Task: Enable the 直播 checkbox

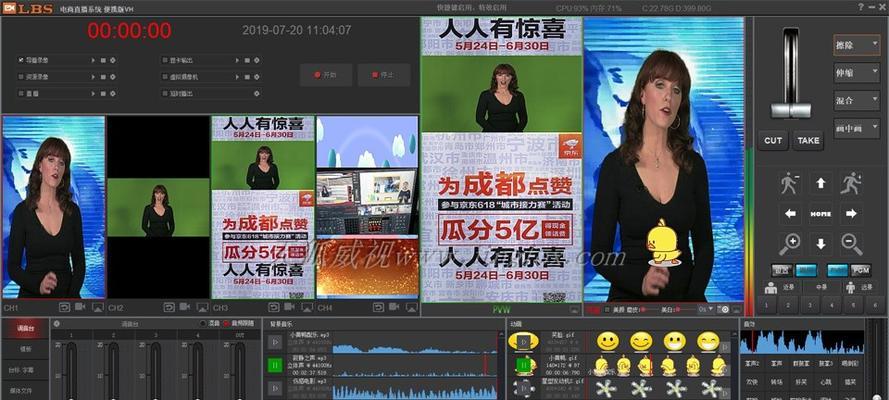Action: pos(21,92)
